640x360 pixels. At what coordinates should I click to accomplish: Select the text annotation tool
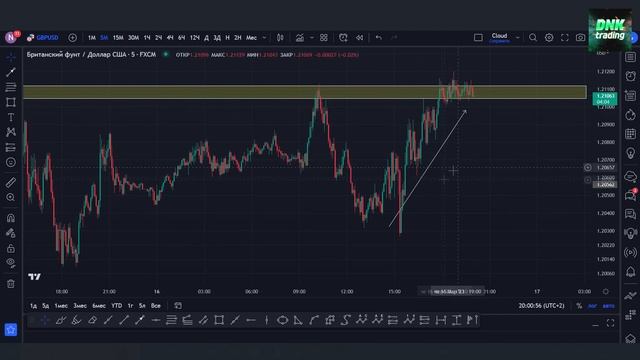click(11, 117)
